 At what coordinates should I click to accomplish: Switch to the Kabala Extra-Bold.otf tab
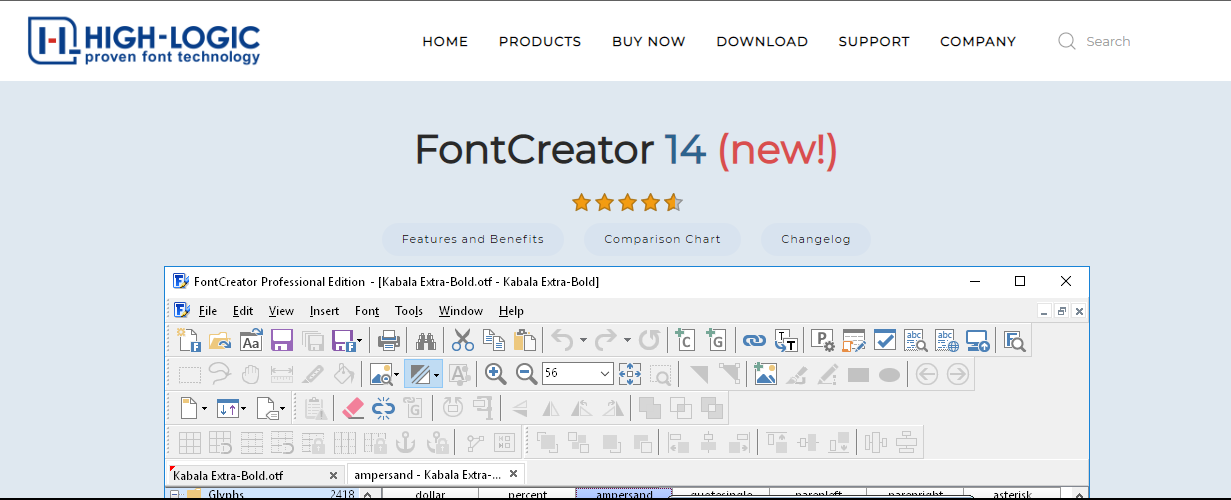[x=256, y=474]
